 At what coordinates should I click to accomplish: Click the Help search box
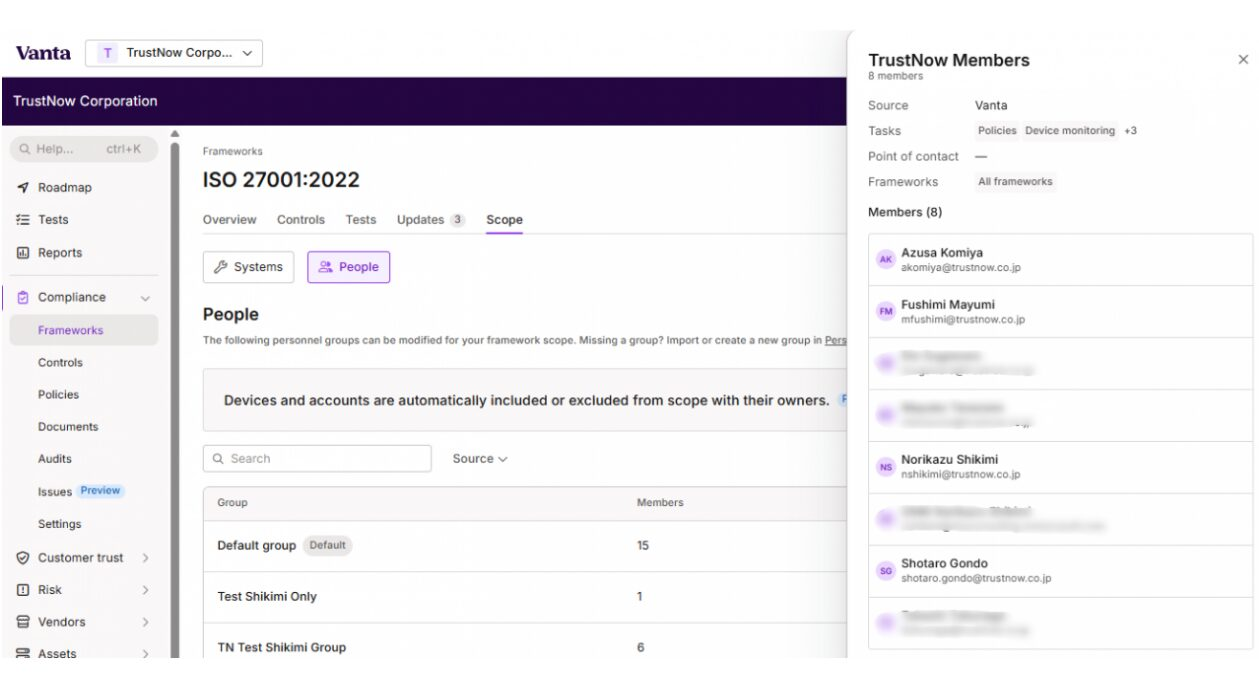click(x=84, y=149)
